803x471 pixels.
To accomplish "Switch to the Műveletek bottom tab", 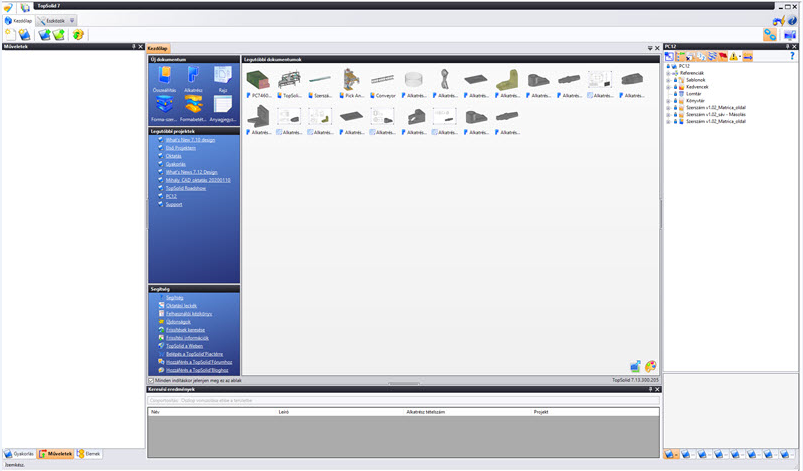I will pyautogui.click(x=55, y=454).
